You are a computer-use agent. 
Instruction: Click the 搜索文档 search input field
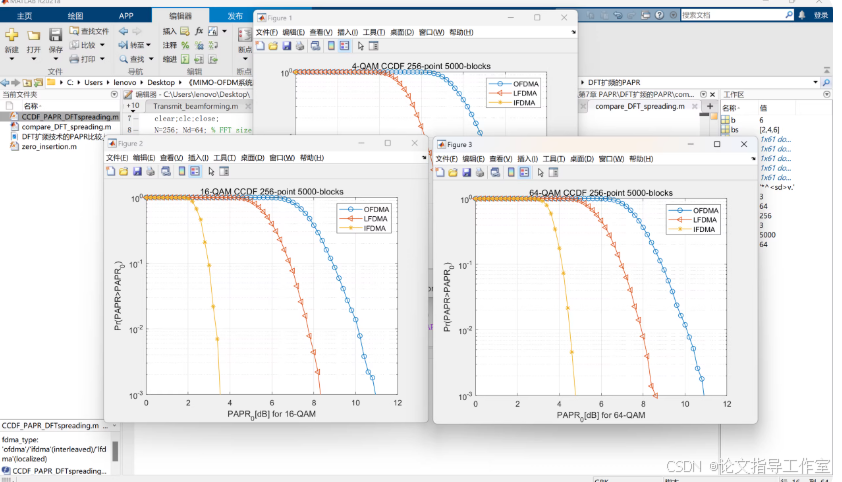coord(732,15)
